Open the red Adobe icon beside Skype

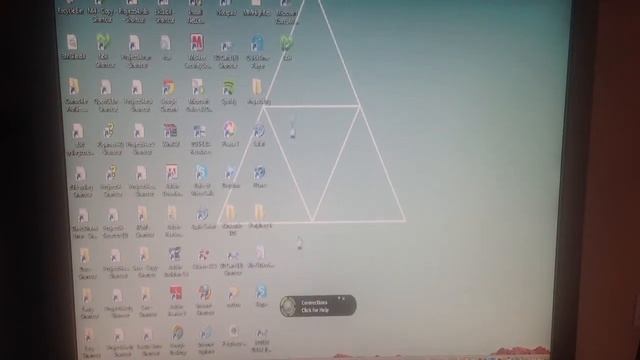tap(172, 173)
